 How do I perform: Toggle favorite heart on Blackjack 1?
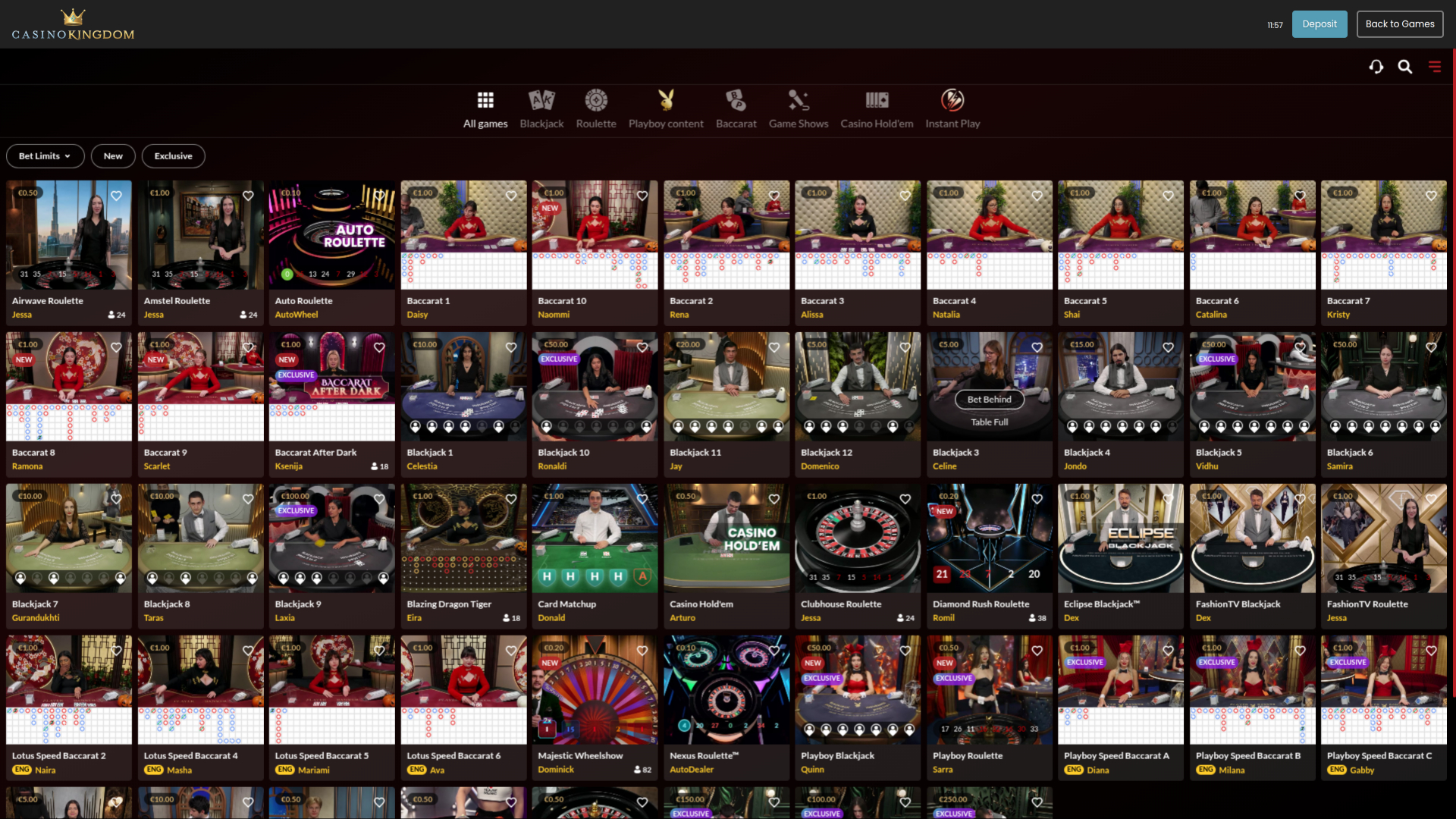click(x=511, y=347)
